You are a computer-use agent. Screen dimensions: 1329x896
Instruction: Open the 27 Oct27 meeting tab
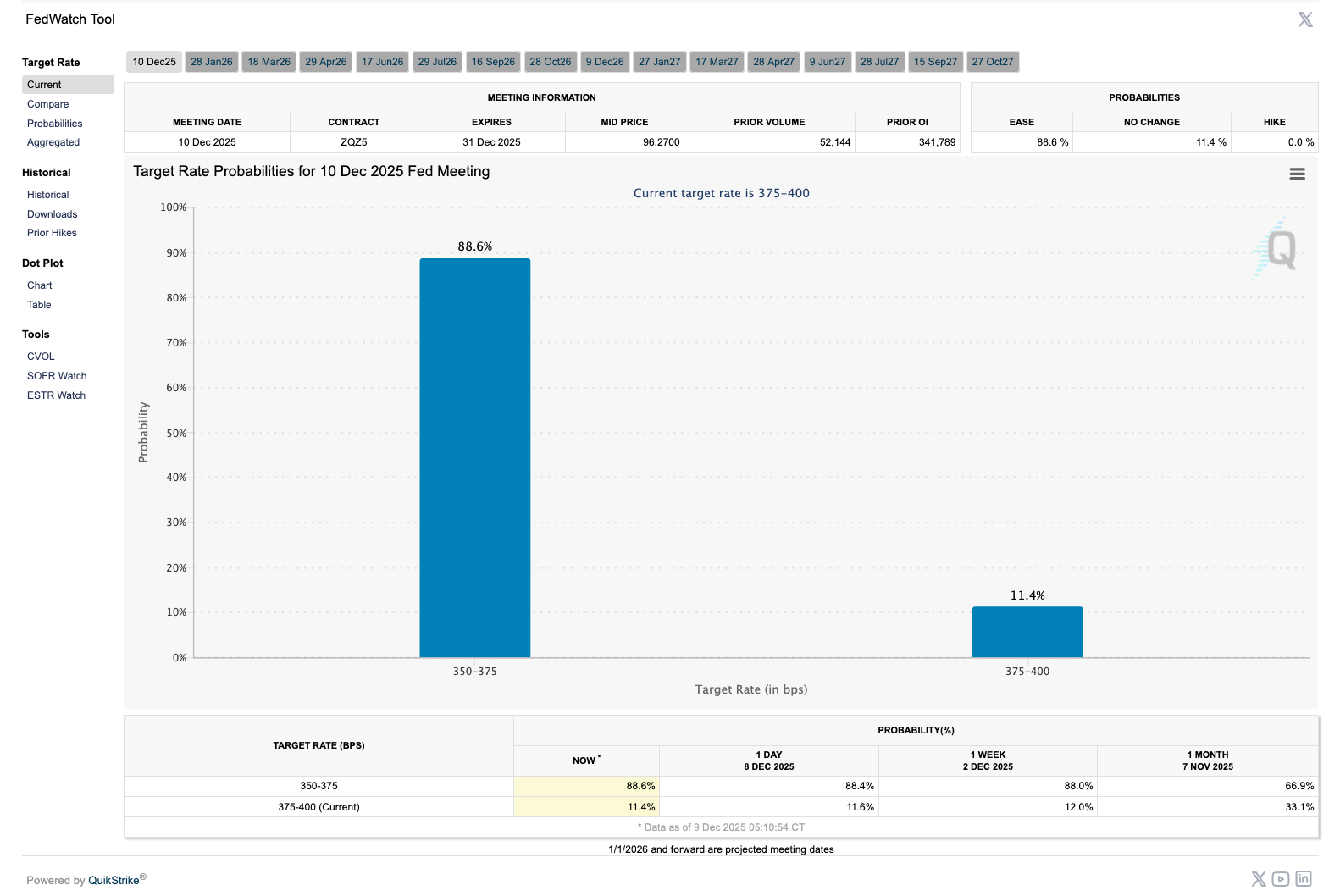click(992, 62)
